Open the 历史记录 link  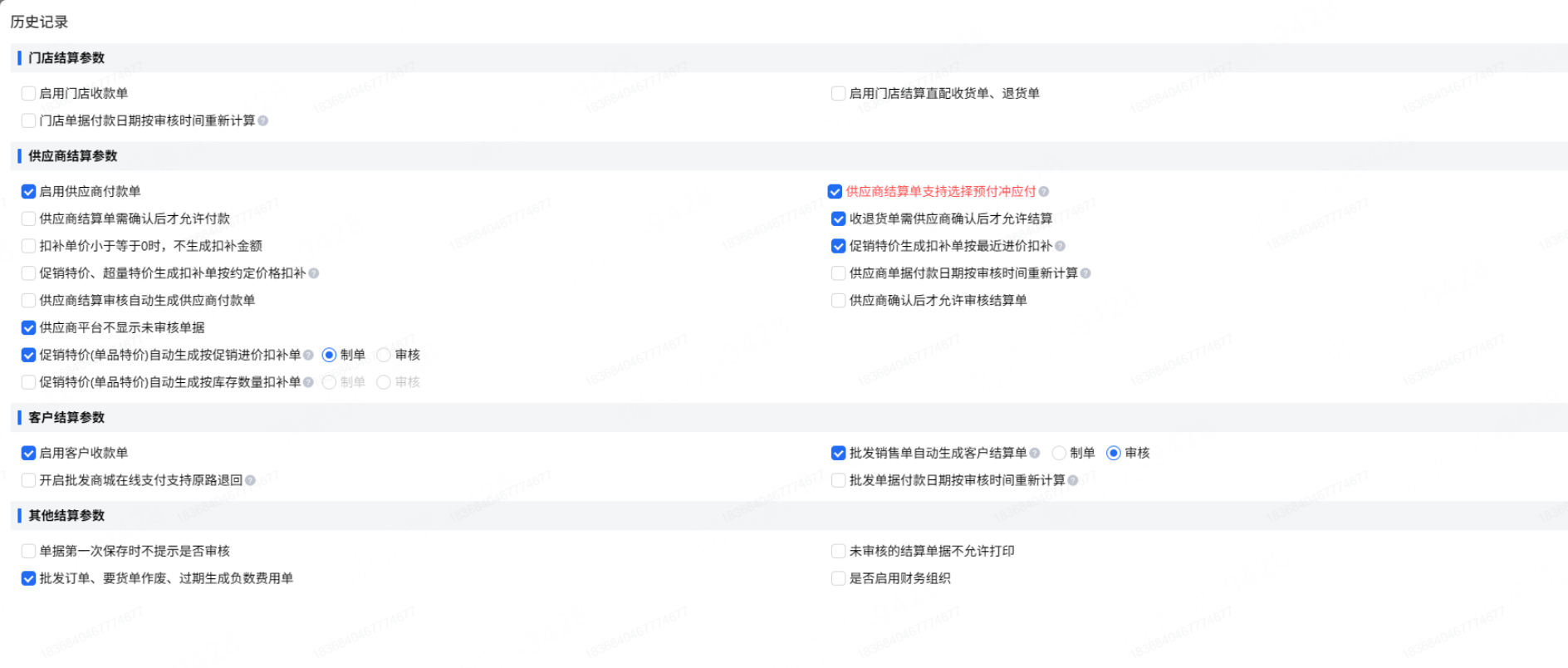[x=39, y=22]
